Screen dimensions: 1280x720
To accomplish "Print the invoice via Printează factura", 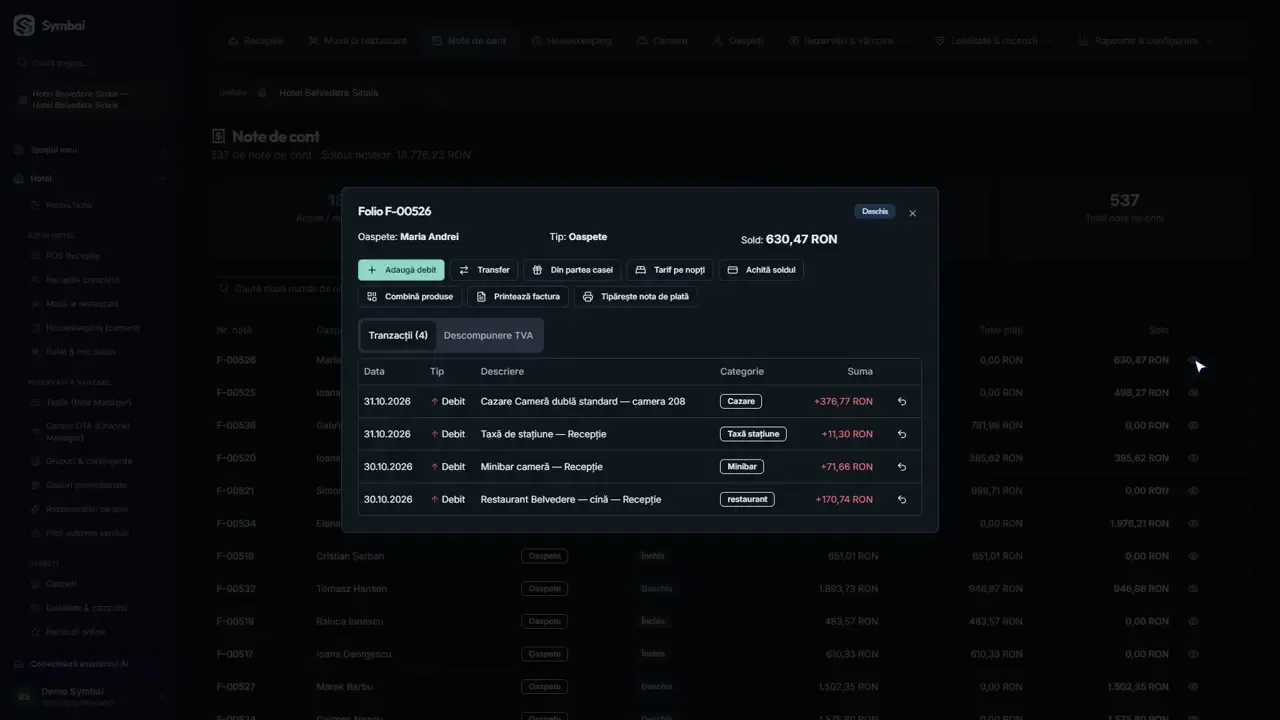I will click(x=518, y=297).
